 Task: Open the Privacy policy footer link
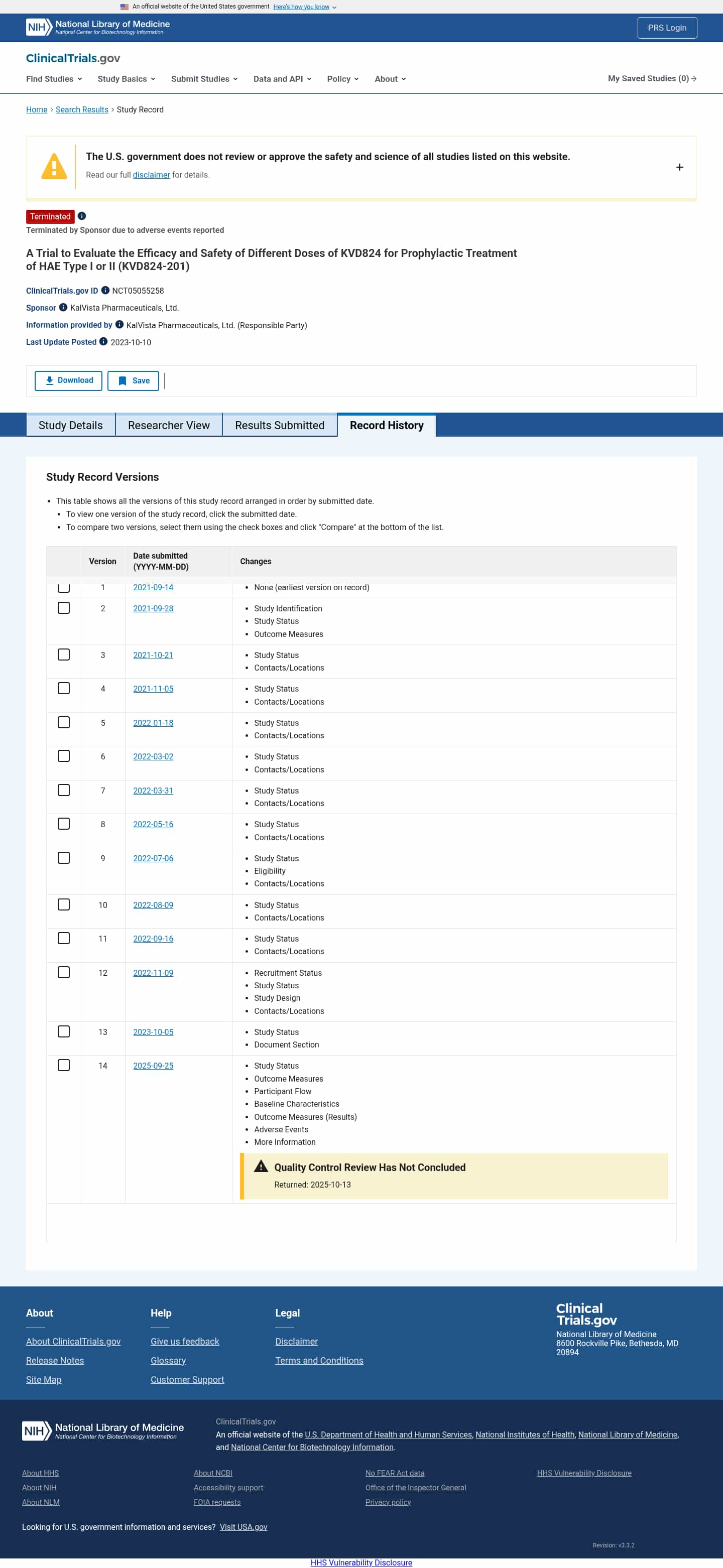388,1502
